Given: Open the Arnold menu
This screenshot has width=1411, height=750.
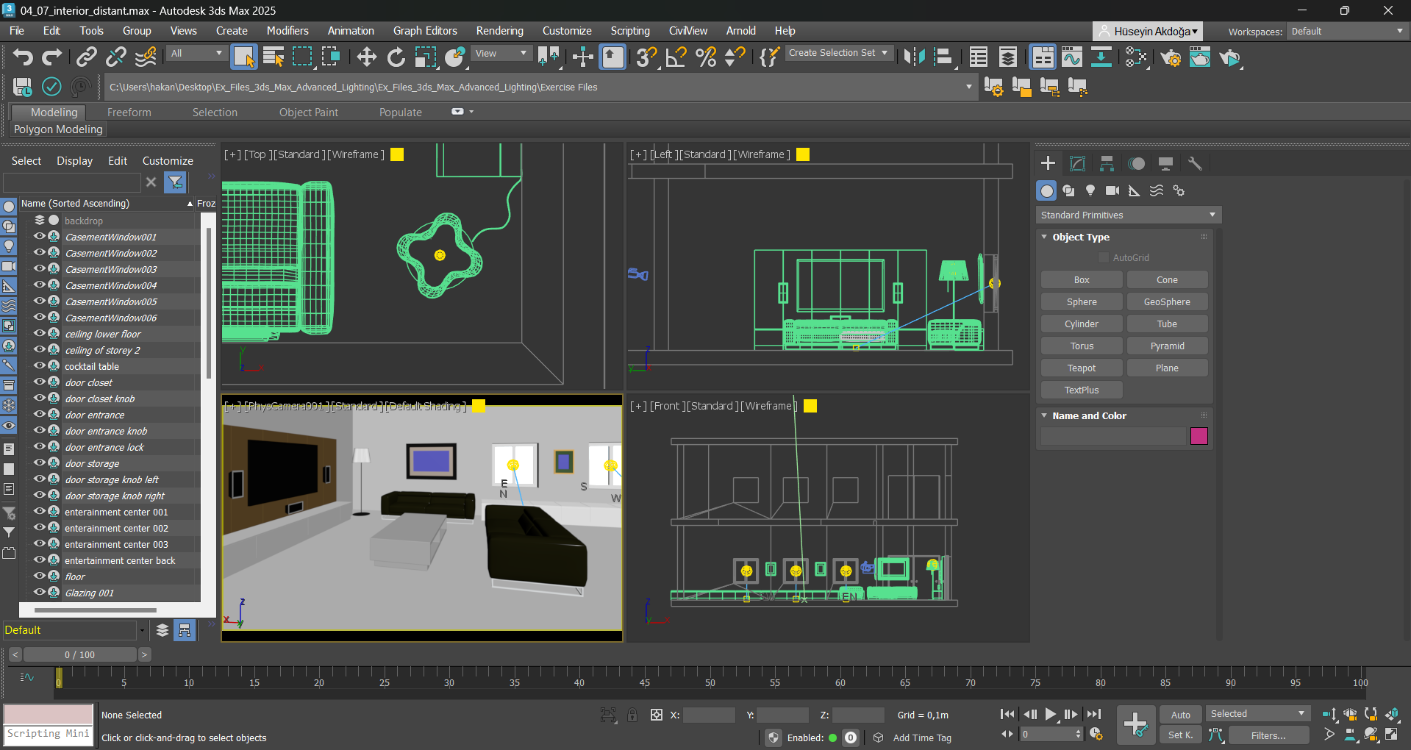Looking at the screenshot, I should click(x=740, y=31).
